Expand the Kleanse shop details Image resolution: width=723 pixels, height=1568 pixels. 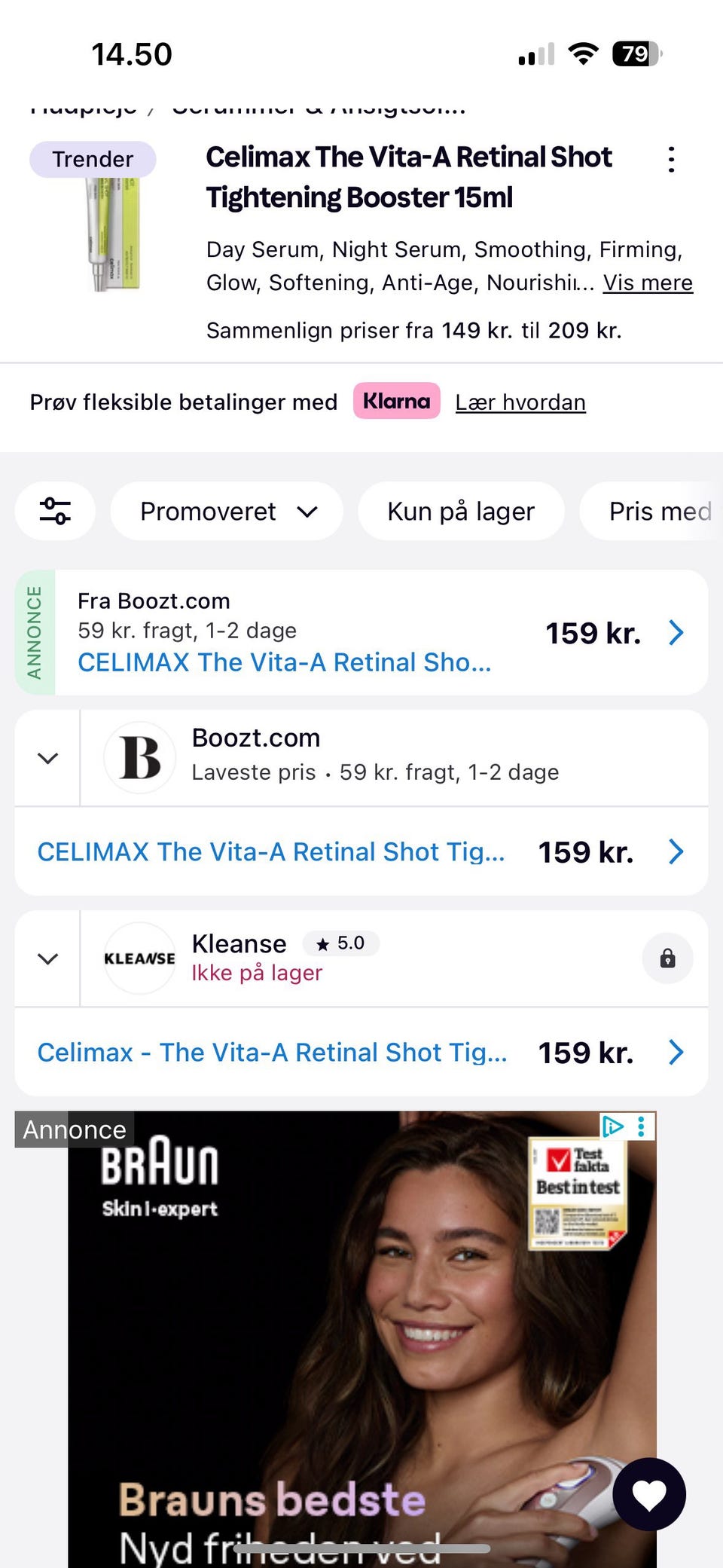point(47,958)
